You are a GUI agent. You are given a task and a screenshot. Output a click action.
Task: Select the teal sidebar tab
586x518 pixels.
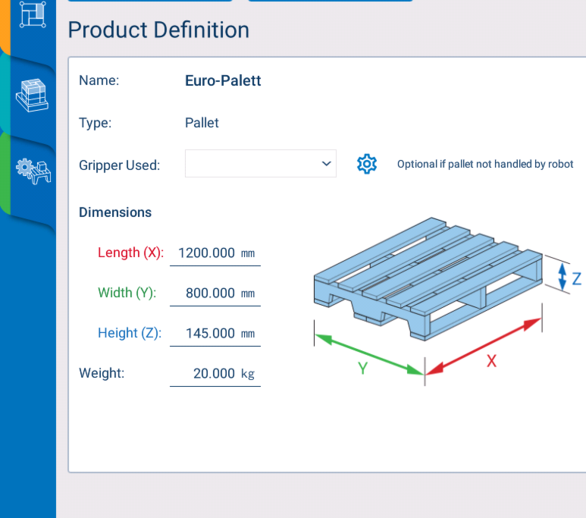(x=5, y=93)
